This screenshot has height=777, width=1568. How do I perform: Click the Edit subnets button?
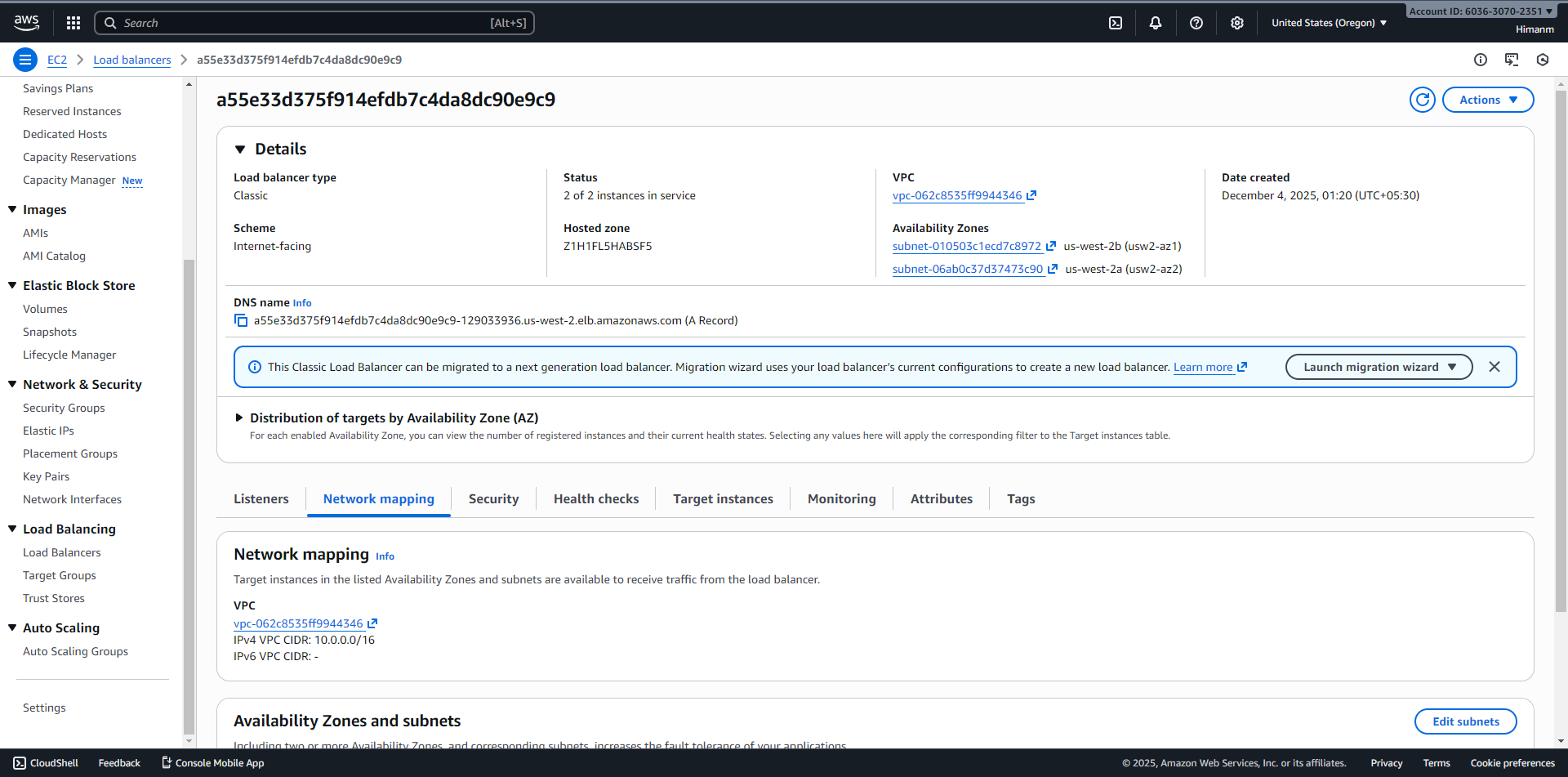point(1466,721)
